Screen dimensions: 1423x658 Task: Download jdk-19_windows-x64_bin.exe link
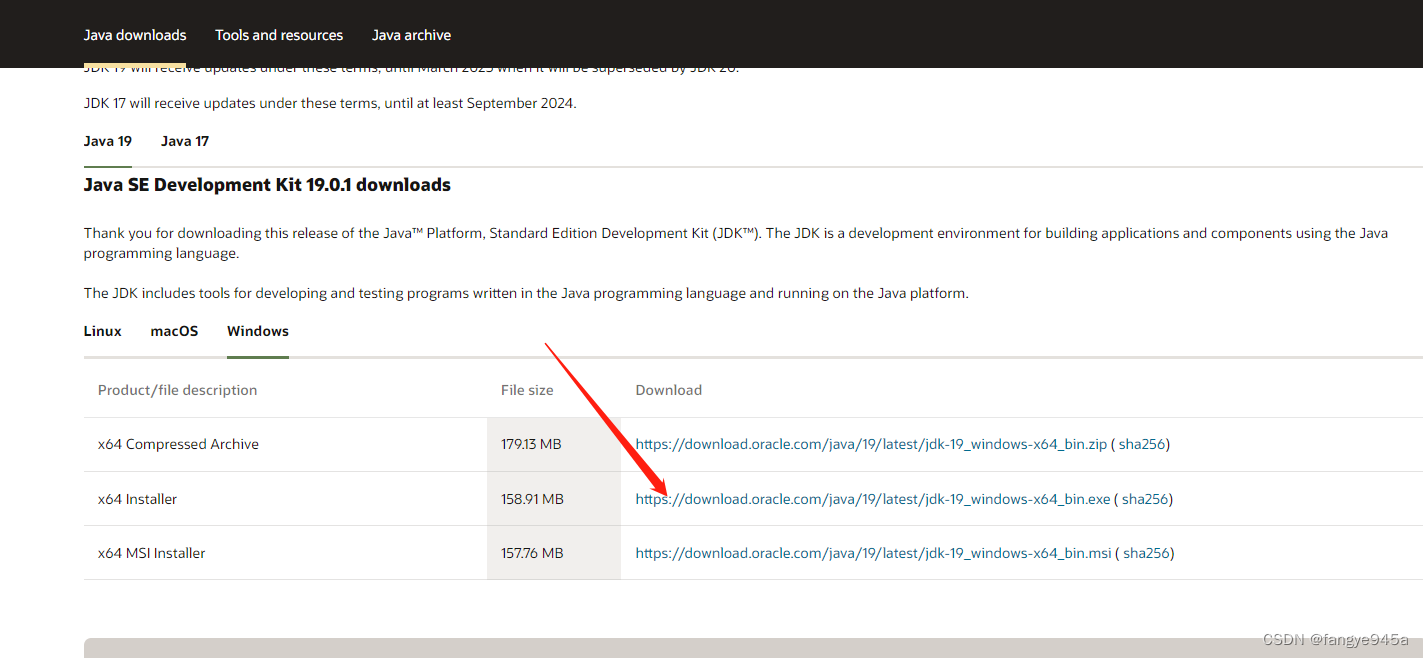click(x=873, y=498)
